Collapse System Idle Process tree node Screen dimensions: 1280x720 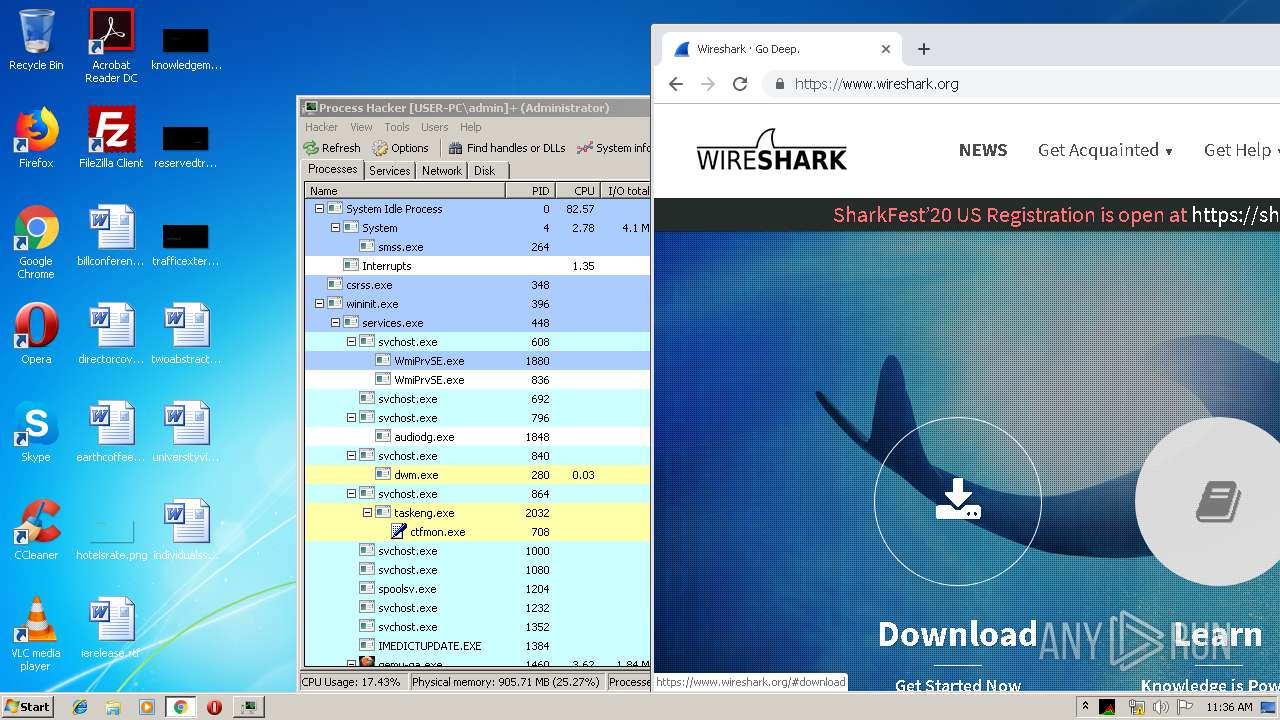tap(319, 209)
